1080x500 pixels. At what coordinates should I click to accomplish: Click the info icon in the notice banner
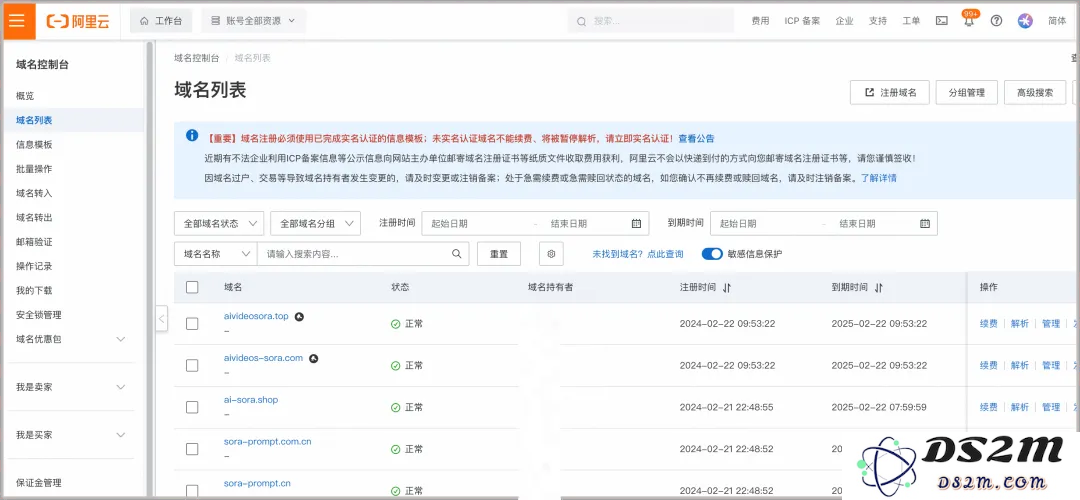(x=192, y=135)
